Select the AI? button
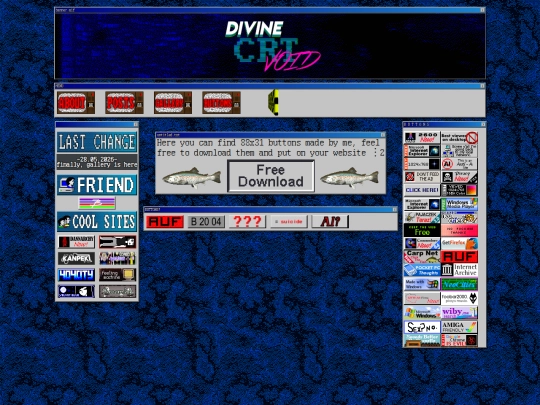The width and height of the screenshot is (540, 405). coord(330,221)
